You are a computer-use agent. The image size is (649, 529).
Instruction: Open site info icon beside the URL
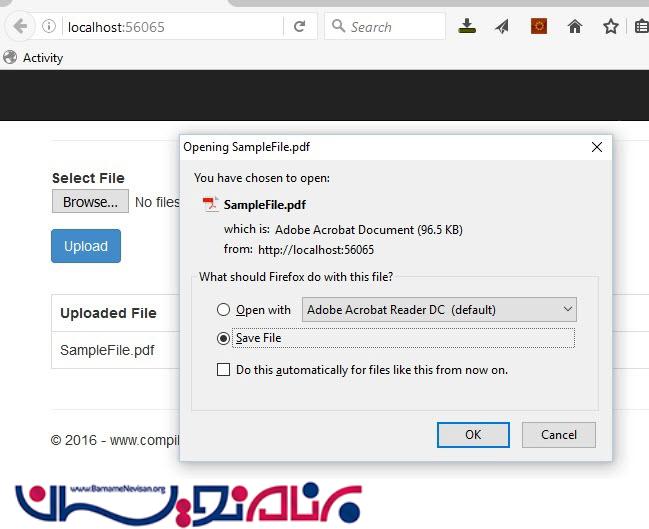(x=49, y=26)
